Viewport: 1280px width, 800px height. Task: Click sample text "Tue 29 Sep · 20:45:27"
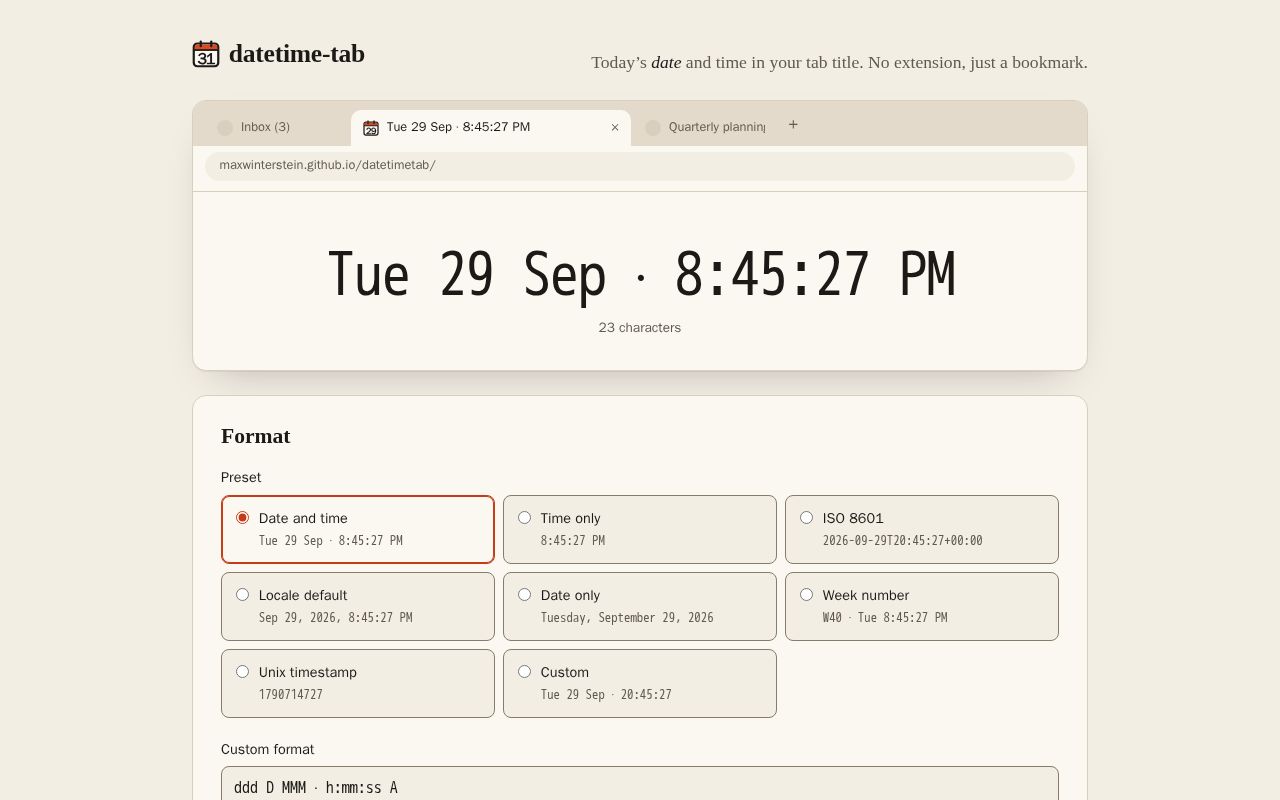click(606, 695)
